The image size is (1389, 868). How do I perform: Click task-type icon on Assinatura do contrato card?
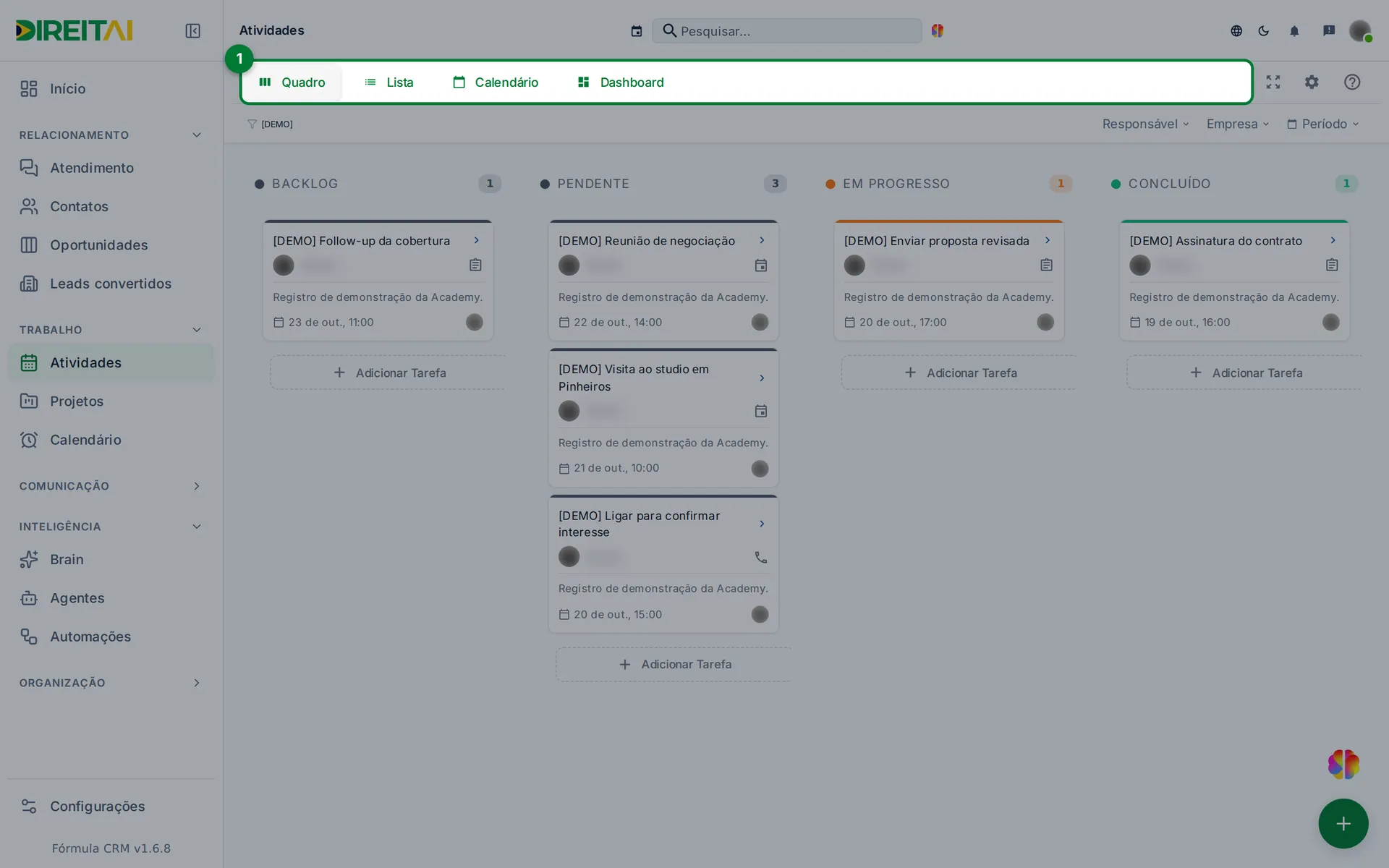pos(1332,265)
